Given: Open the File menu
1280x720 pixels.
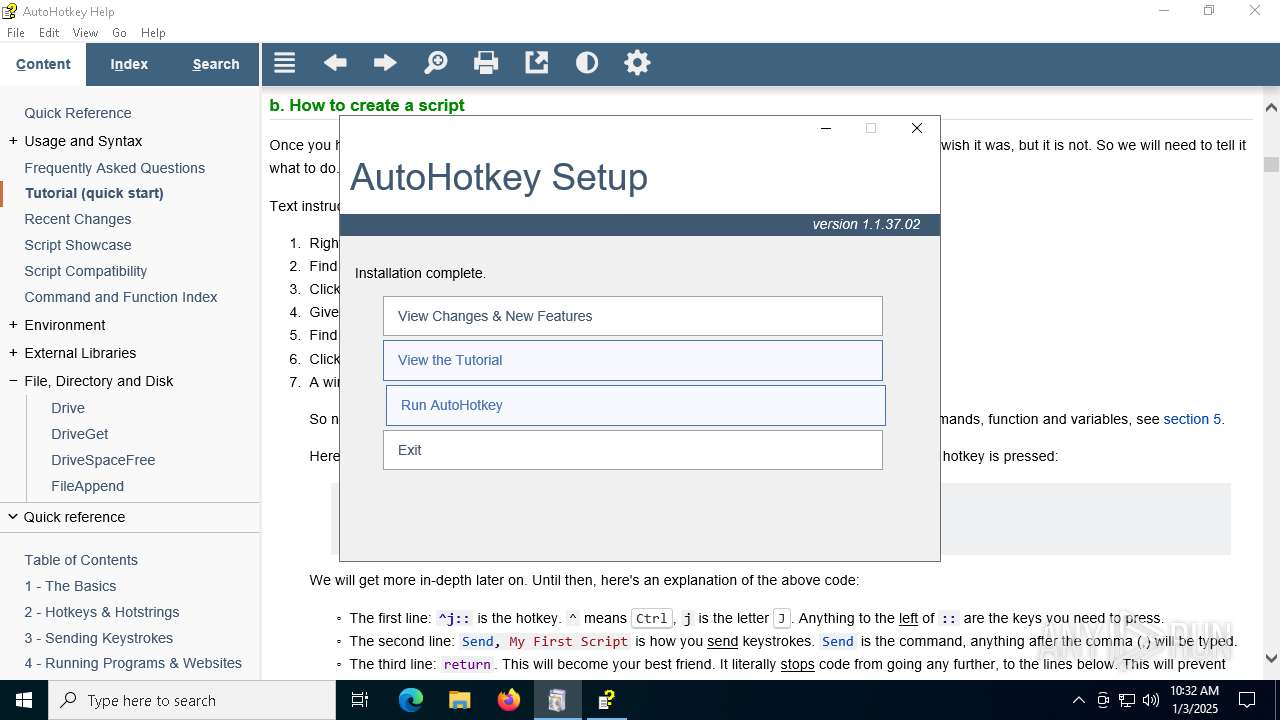Looking at the screenshot, I should [16, 33].
